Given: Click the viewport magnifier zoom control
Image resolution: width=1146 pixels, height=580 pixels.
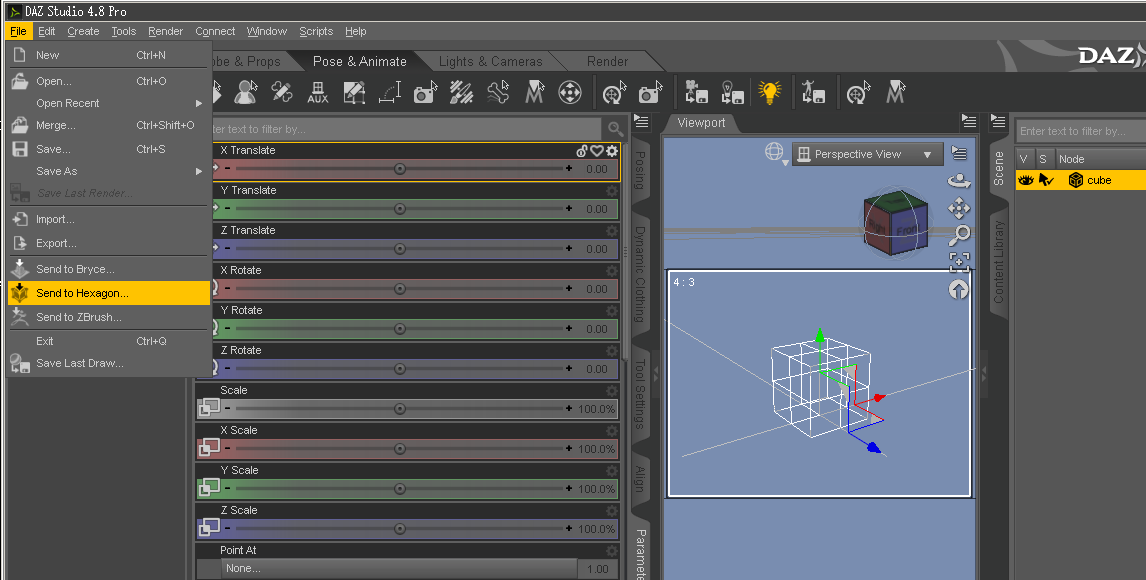Looking at the screenshot, I should [x=959, y=235].
